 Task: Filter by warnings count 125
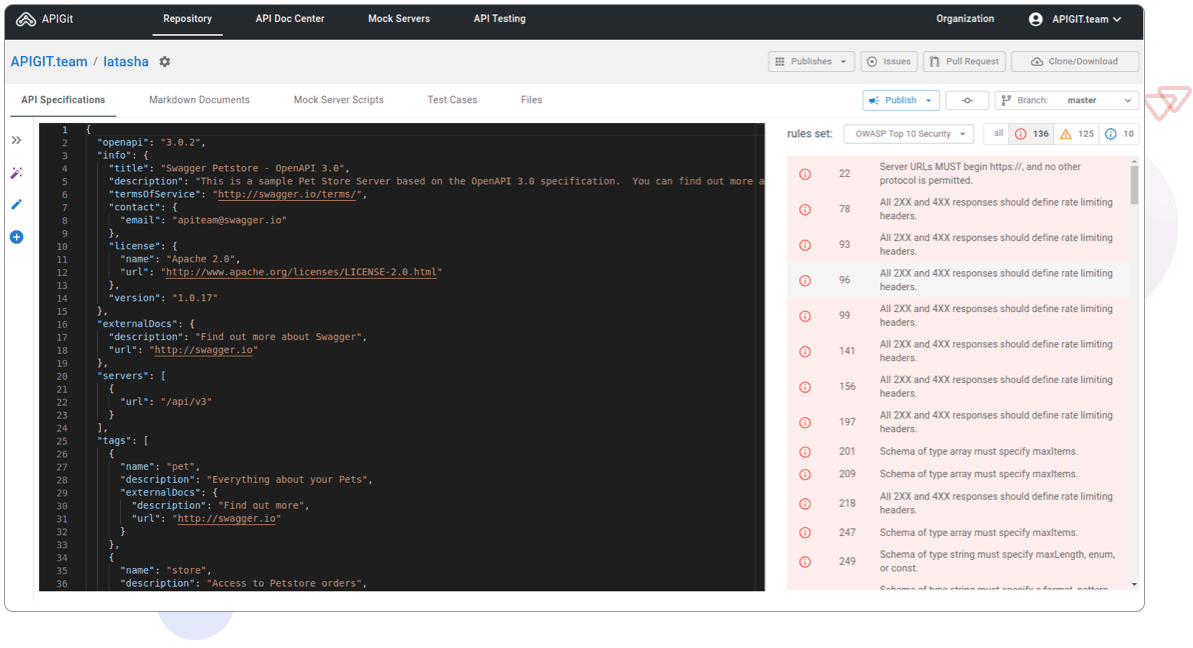tap(1077, 134)
